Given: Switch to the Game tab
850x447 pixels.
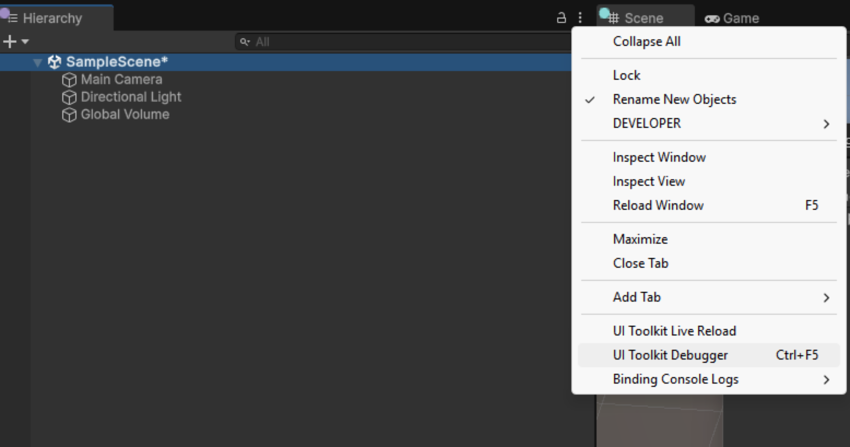Looking at the screenshot, I should 732,18.
